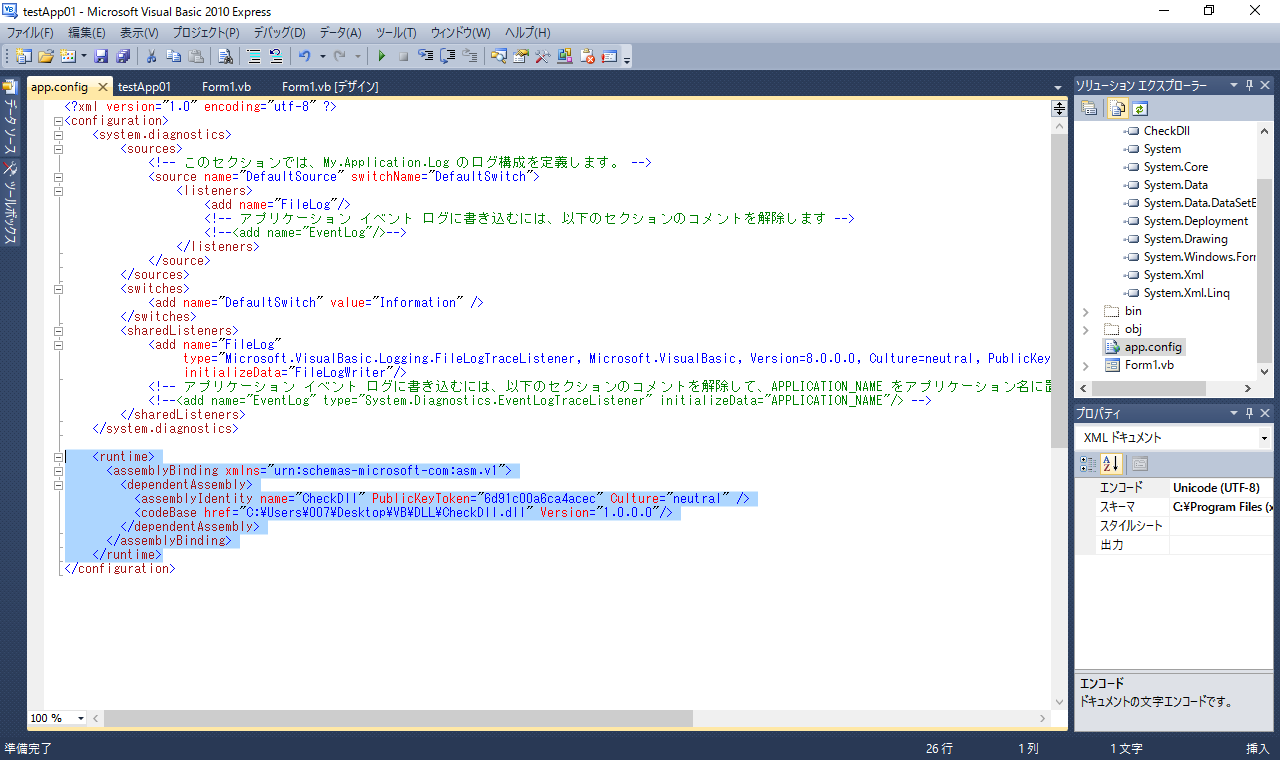Open Properties Window from the toolbar icon
Image resolution: width=1280 pixels, height=760 pixels.
point(520,56)
